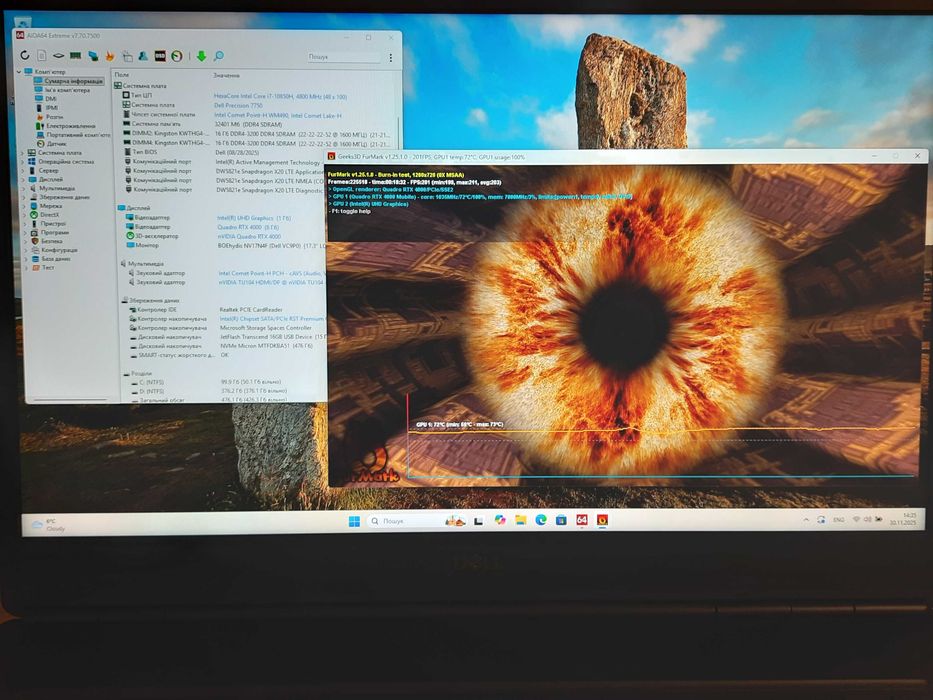Open the Dell Precision 7750 link
Image resolution: width=933 pixels, height=700 pixels.
238,105
